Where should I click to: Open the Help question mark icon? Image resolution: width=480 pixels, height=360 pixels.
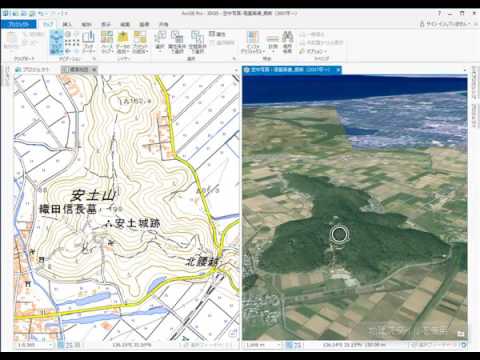(x=439, y=13)
